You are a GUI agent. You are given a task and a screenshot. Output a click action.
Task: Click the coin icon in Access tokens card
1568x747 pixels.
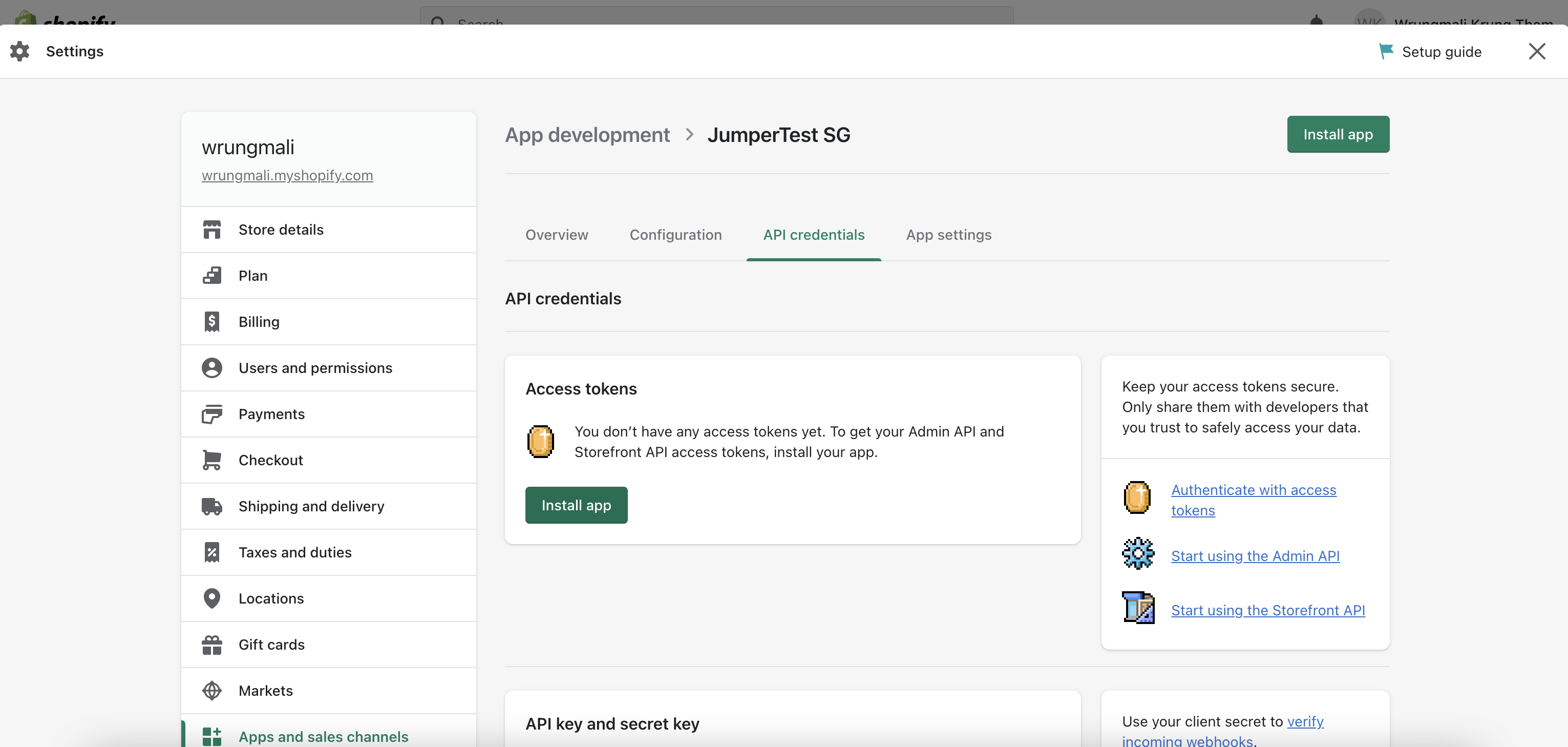(541, 441)
